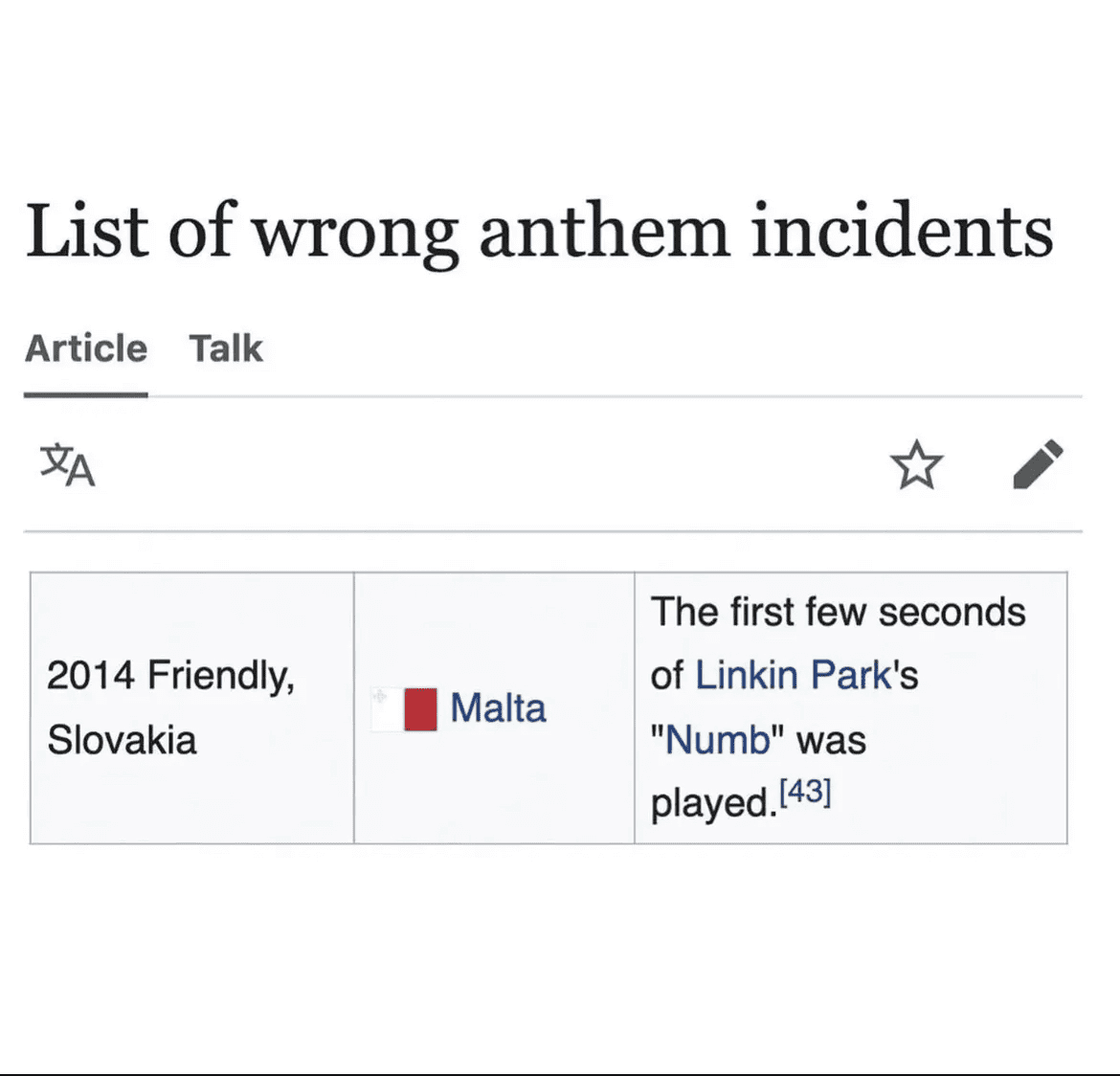Open the Malta link

click(x=498, y=708)
